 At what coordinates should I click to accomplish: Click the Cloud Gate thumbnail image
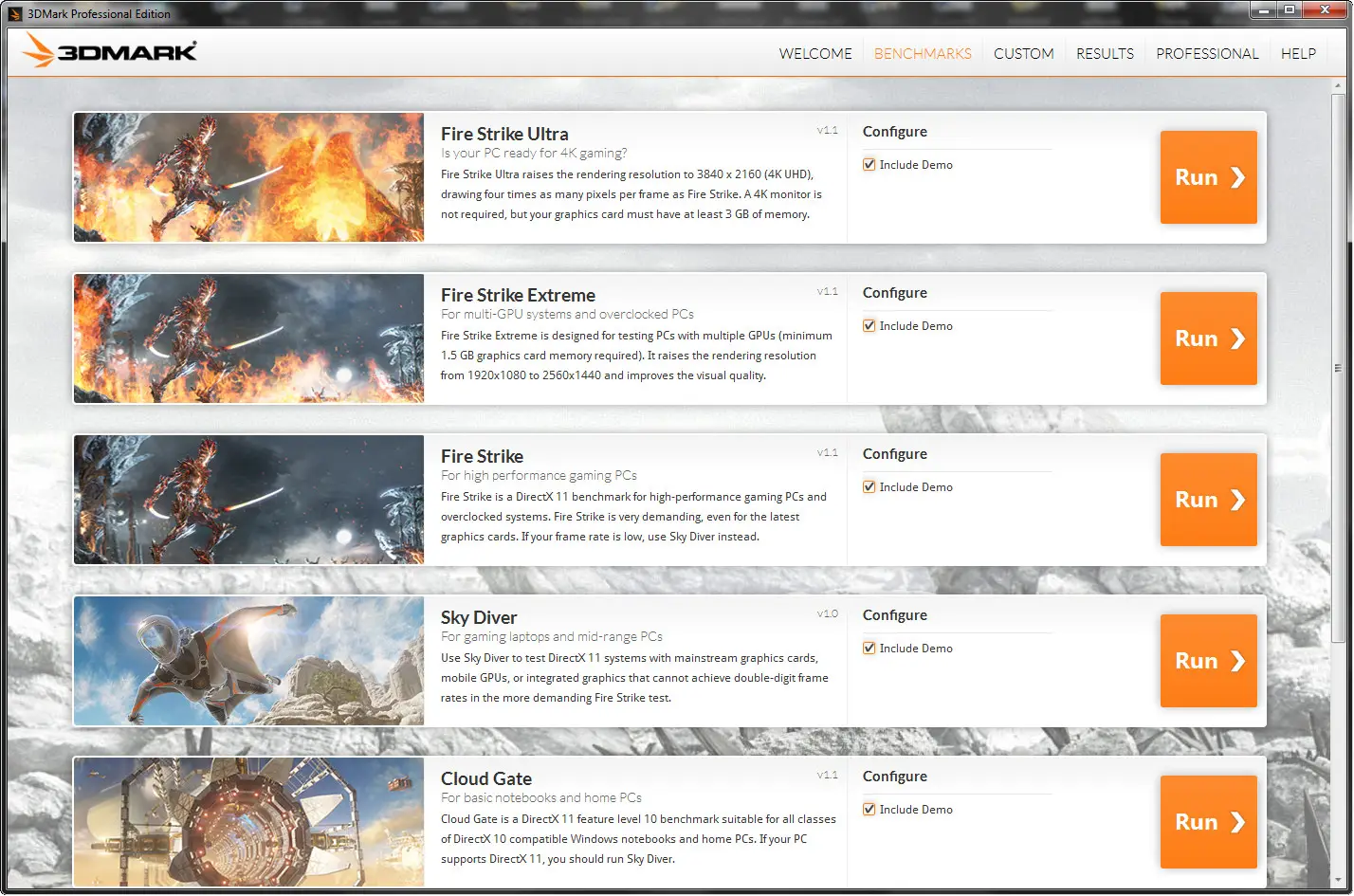click(x=248, y=822)
